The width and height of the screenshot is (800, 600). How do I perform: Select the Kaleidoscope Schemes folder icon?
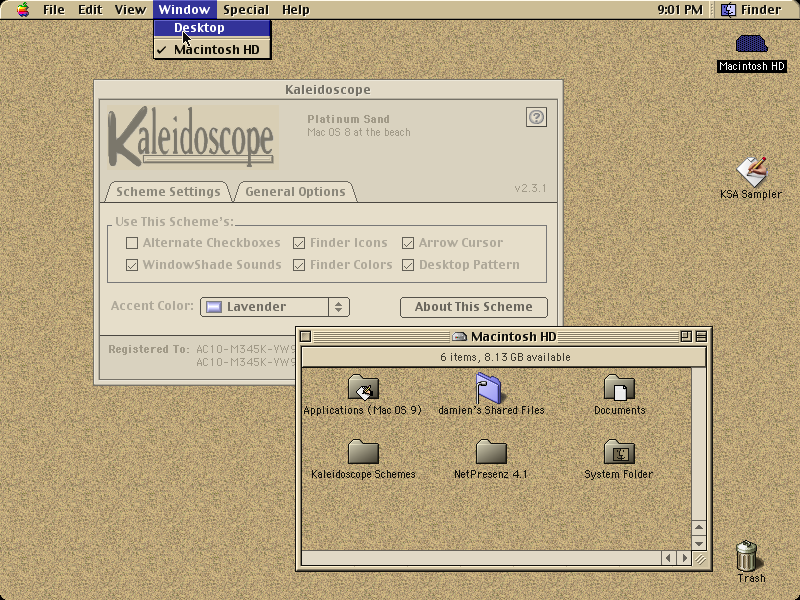pyautogui.click(x=363, y=452)
